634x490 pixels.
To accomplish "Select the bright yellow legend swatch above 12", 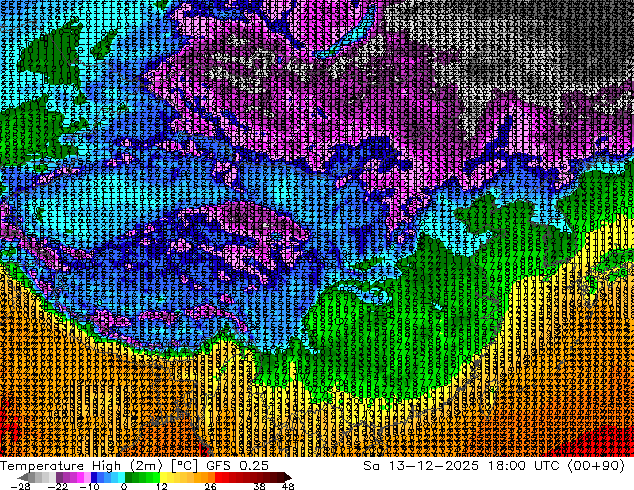I will click(x=163, y=477).
